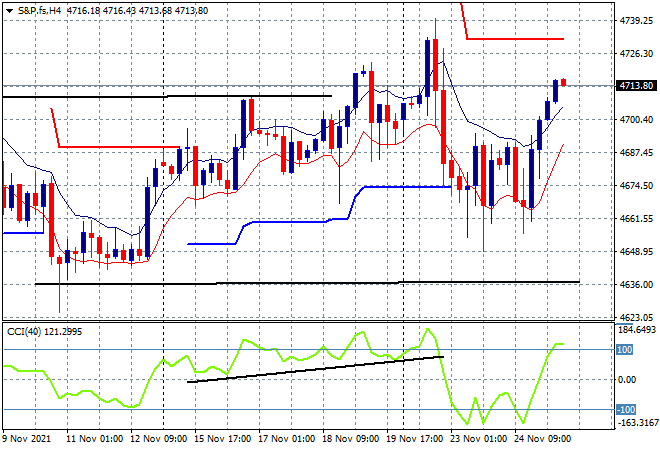Click the -163.3167 CCI scale minimum
Screen dimensions: 660x450
[x=637, y=422]
